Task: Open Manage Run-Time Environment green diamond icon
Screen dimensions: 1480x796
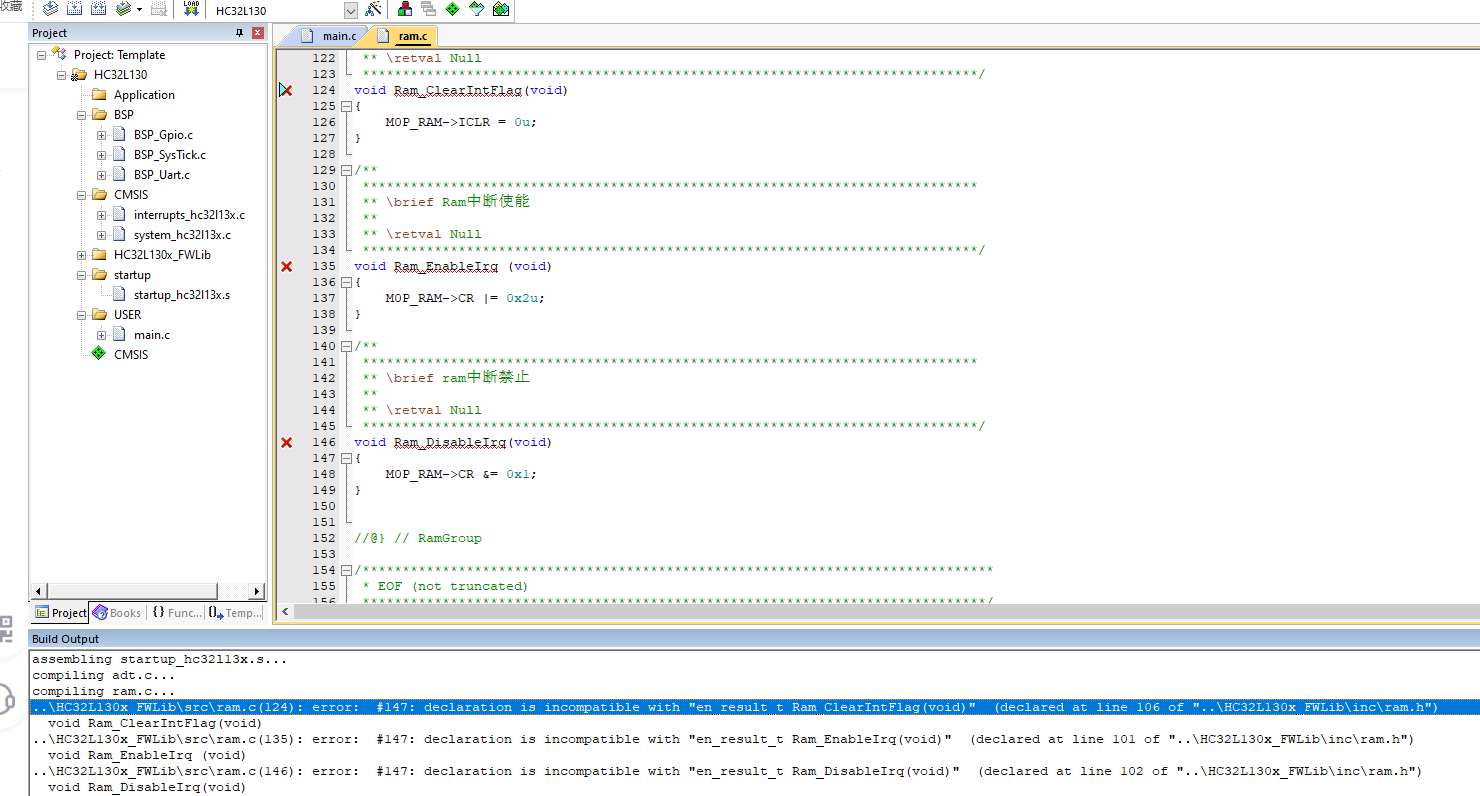Action: point(453,10)
